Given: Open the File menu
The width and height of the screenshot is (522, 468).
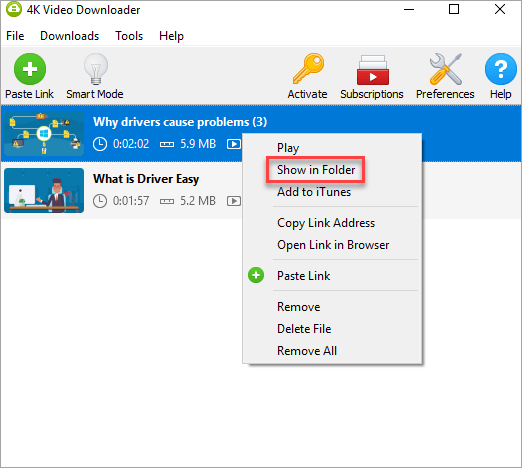Looking at the screenshot, I should click(x=15, y=36).
